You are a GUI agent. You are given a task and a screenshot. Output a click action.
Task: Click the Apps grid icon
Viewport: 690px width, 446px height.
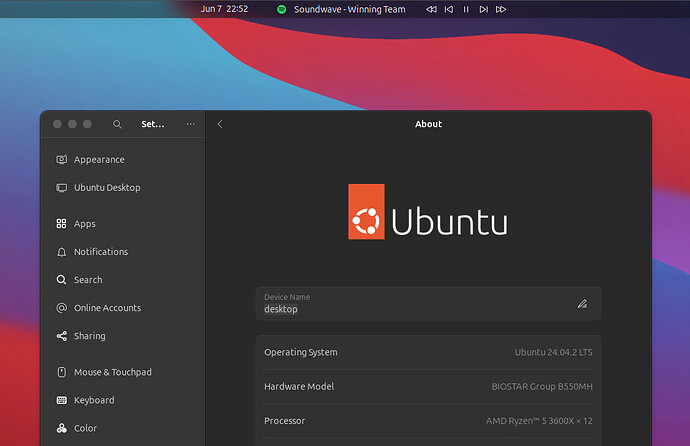pos(62,224)
